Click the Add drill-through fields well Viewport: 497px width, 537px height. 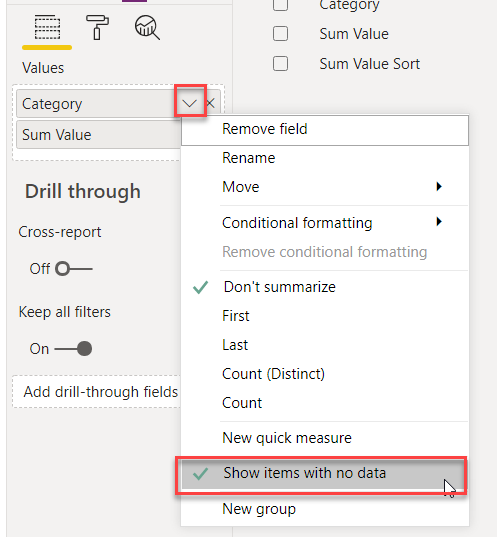pyautogui.click(x=97, y=392)
